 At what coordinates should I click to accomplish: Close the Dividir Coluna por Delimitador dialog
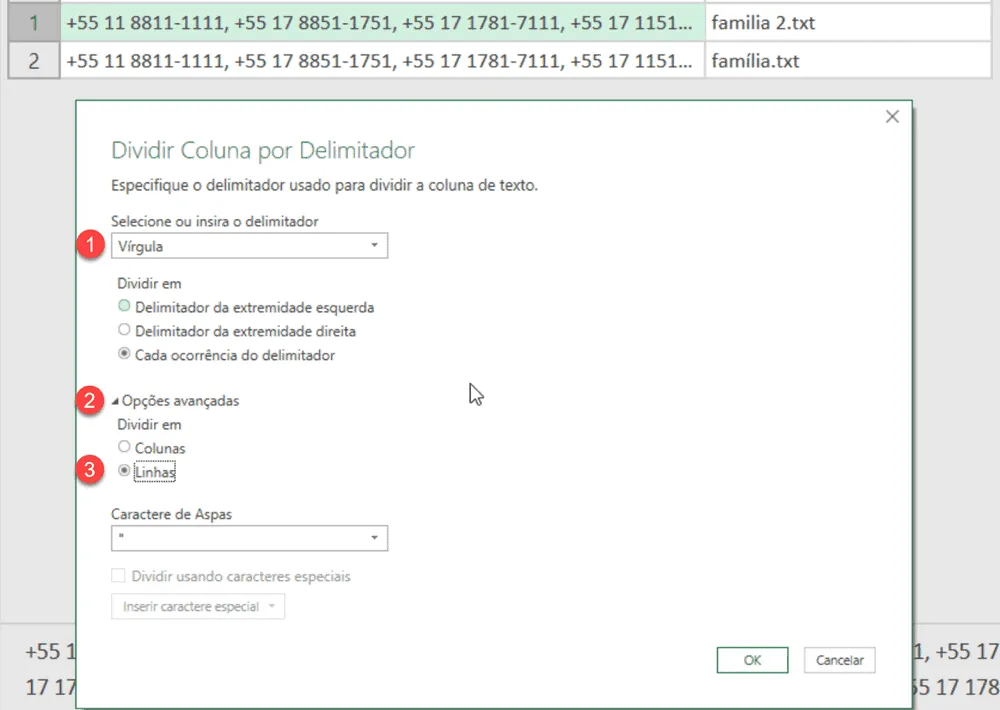point(892,116)
